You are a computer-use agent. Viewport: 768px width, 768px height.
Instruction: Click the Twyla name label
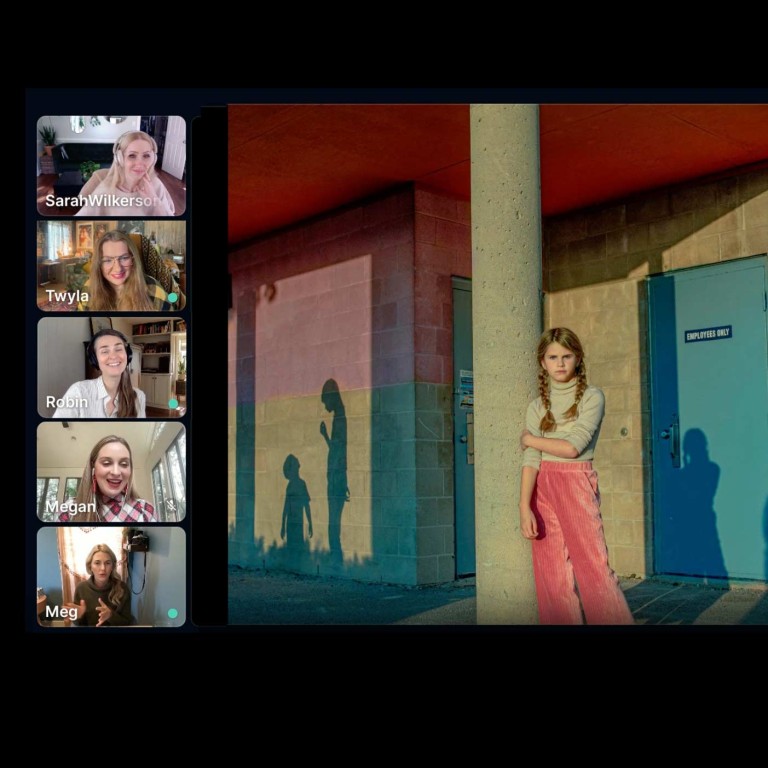[x=67, y=296]
